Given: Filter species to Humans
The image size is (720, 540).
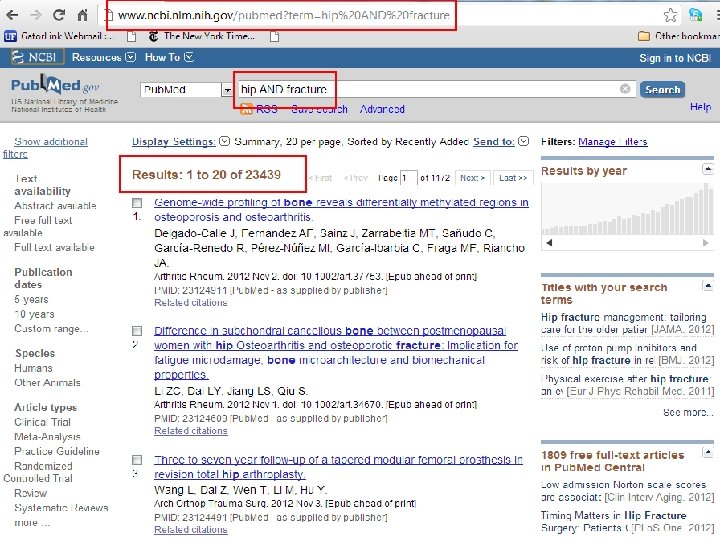Looking at the screenshot, I should pos(33,368).
